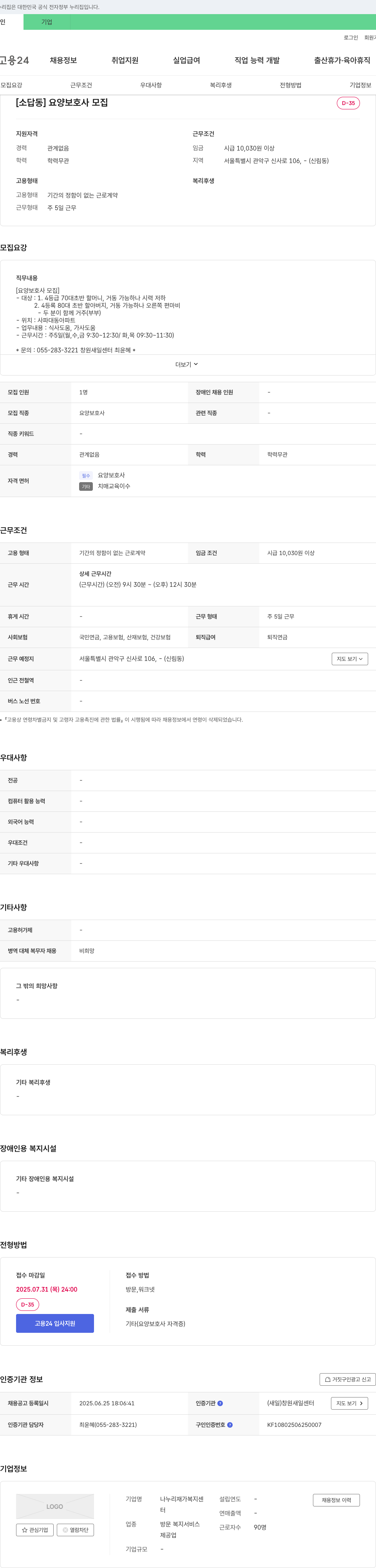Apply with 고용24 입사지원 button
The image size is (376, 1568).
pyautogui.click(x=55, y=1323)
